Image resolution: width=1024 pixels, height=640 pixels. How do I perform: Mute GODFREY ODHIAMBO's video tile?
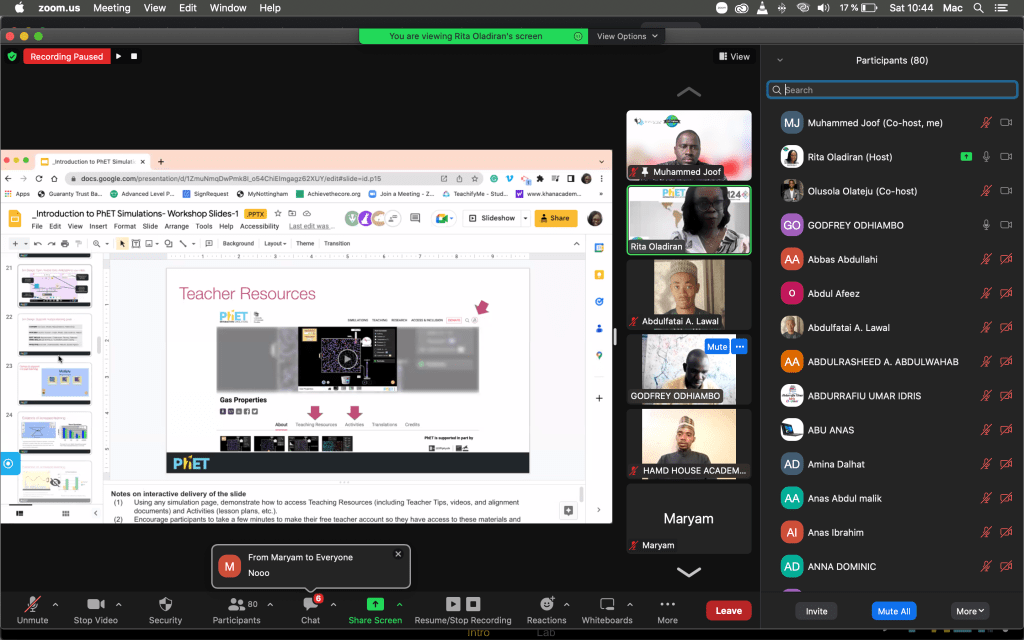(x=716, y=347)
